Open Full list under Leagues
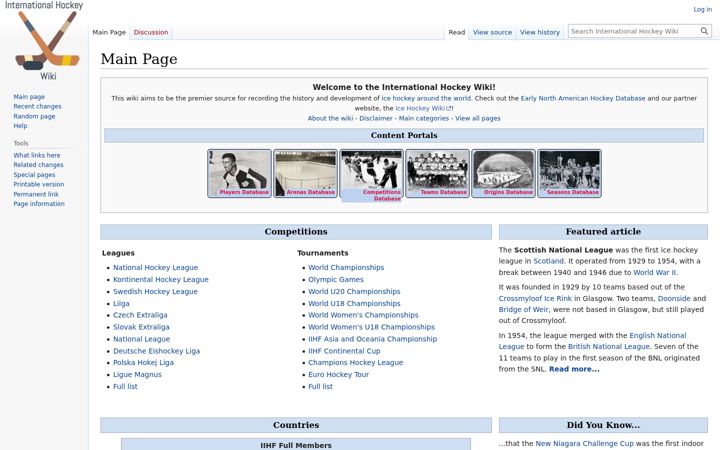 pos(125,386)
